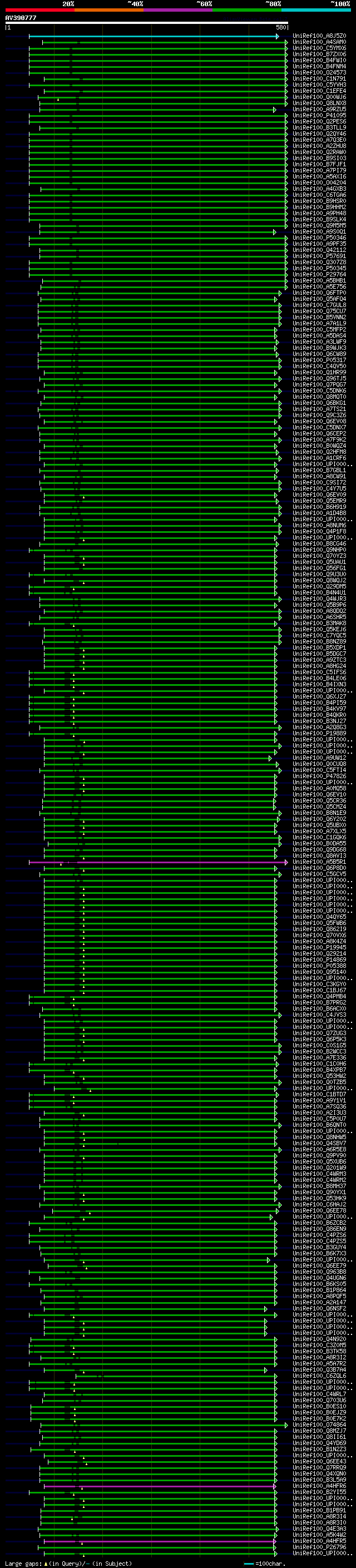This screenshot has height=1568, width=356.
Task: Select the UniRef100_P29764 label
Action: (x=319, y=275)
